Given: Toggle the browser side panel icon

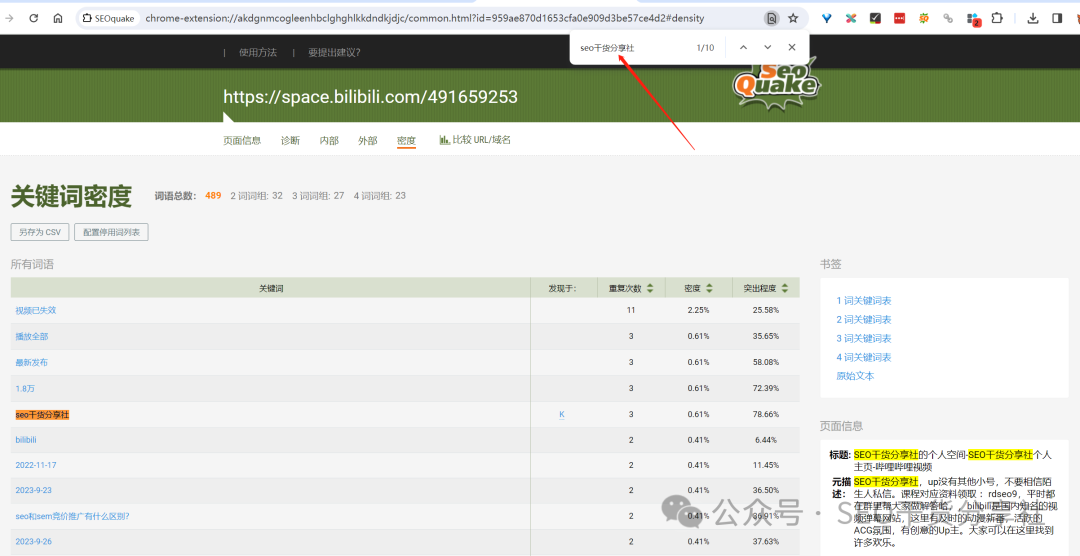Looking at the screenshot, I should (1057, 19).
